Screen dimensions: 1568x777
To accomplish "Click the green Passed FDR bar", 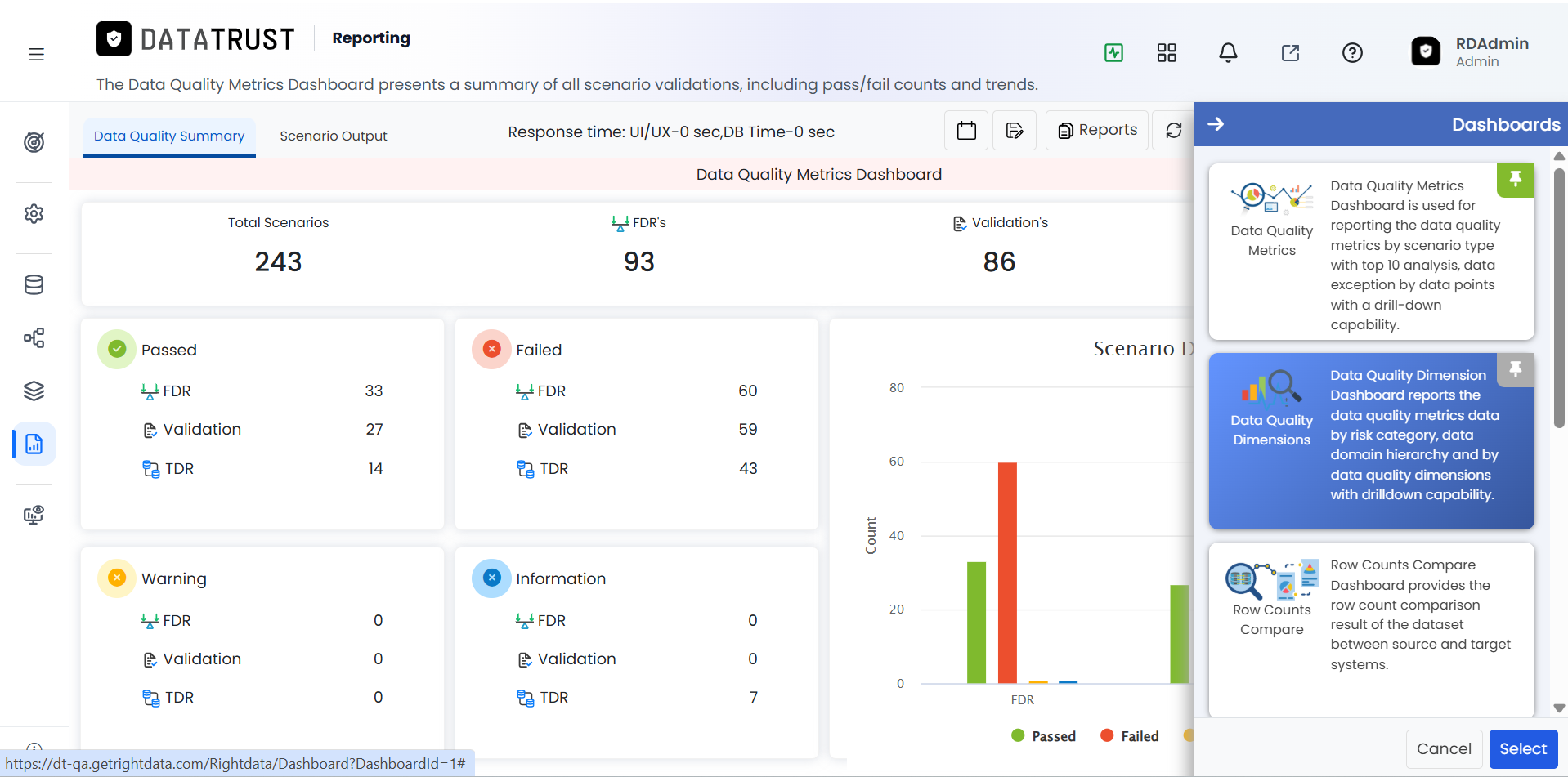I will pyautogui.click(x=976, y=623).
